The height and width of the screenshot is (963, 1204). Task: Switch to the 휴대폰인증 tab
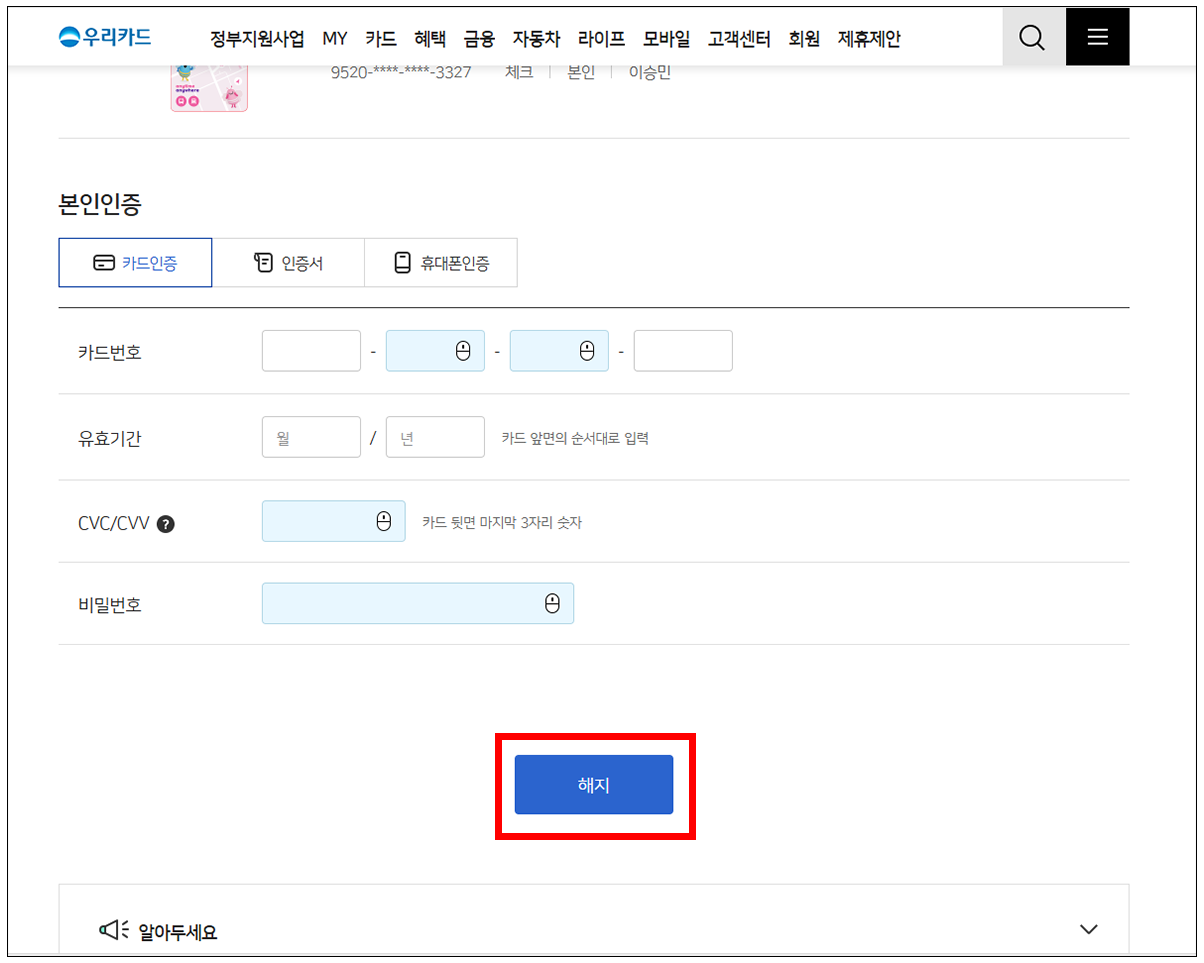pos(441,263)
